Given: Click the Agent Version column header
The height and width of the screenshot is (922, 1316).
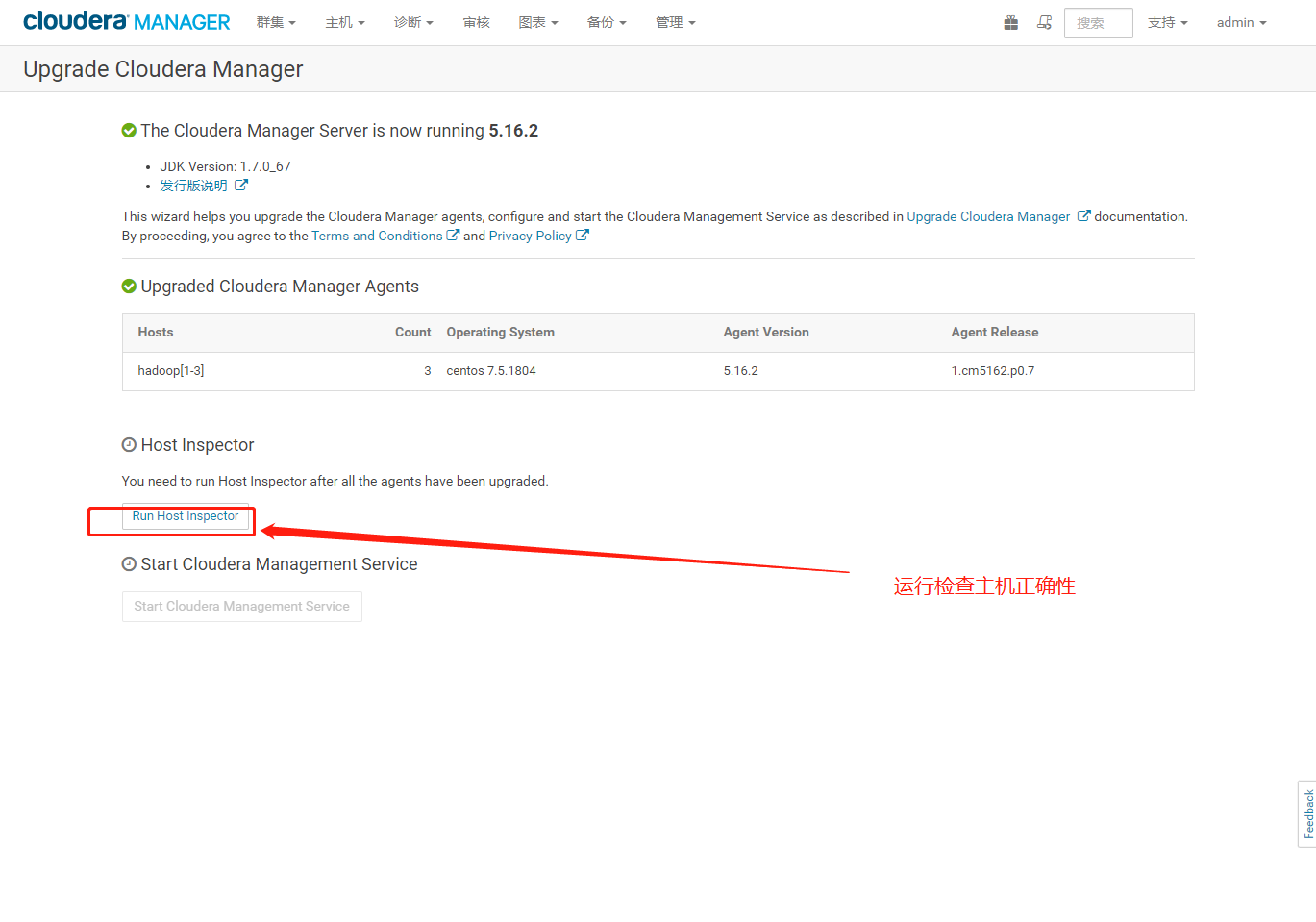Looking at the screenshot, I should [x=766, y=332].
